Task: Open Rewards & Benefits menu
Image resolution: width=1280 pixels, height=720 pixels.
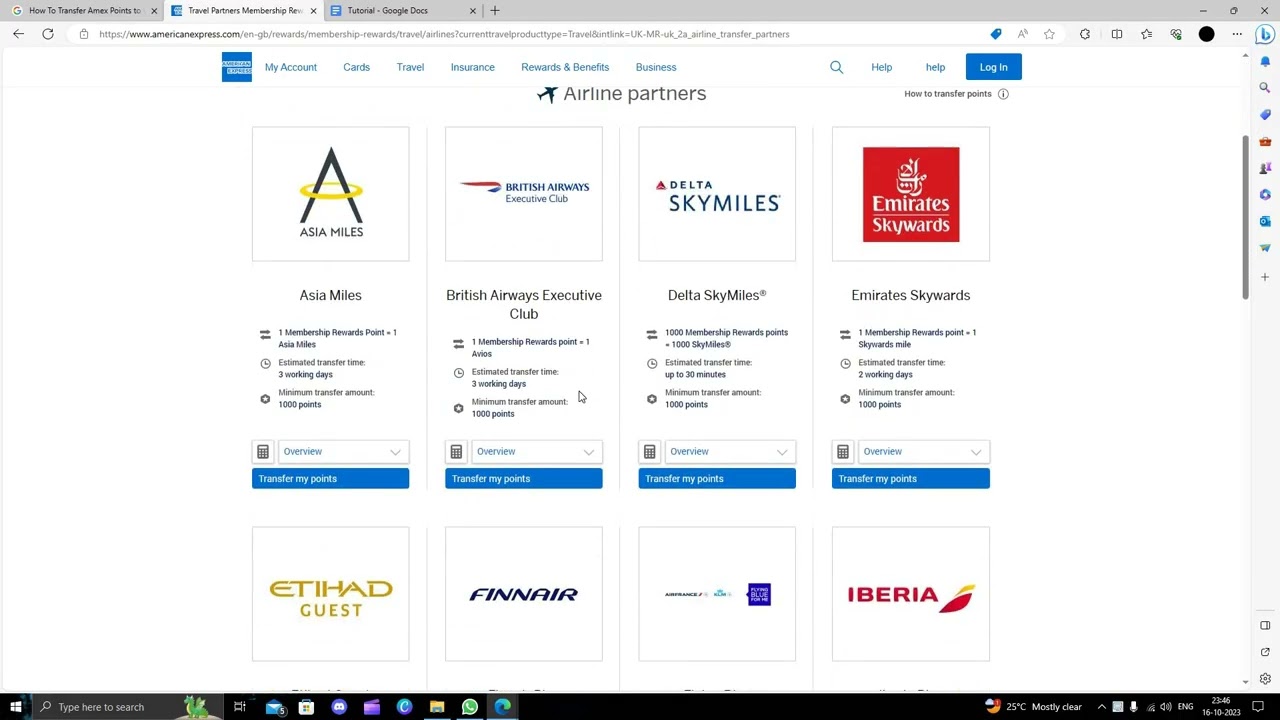Action: click(565, 67)
